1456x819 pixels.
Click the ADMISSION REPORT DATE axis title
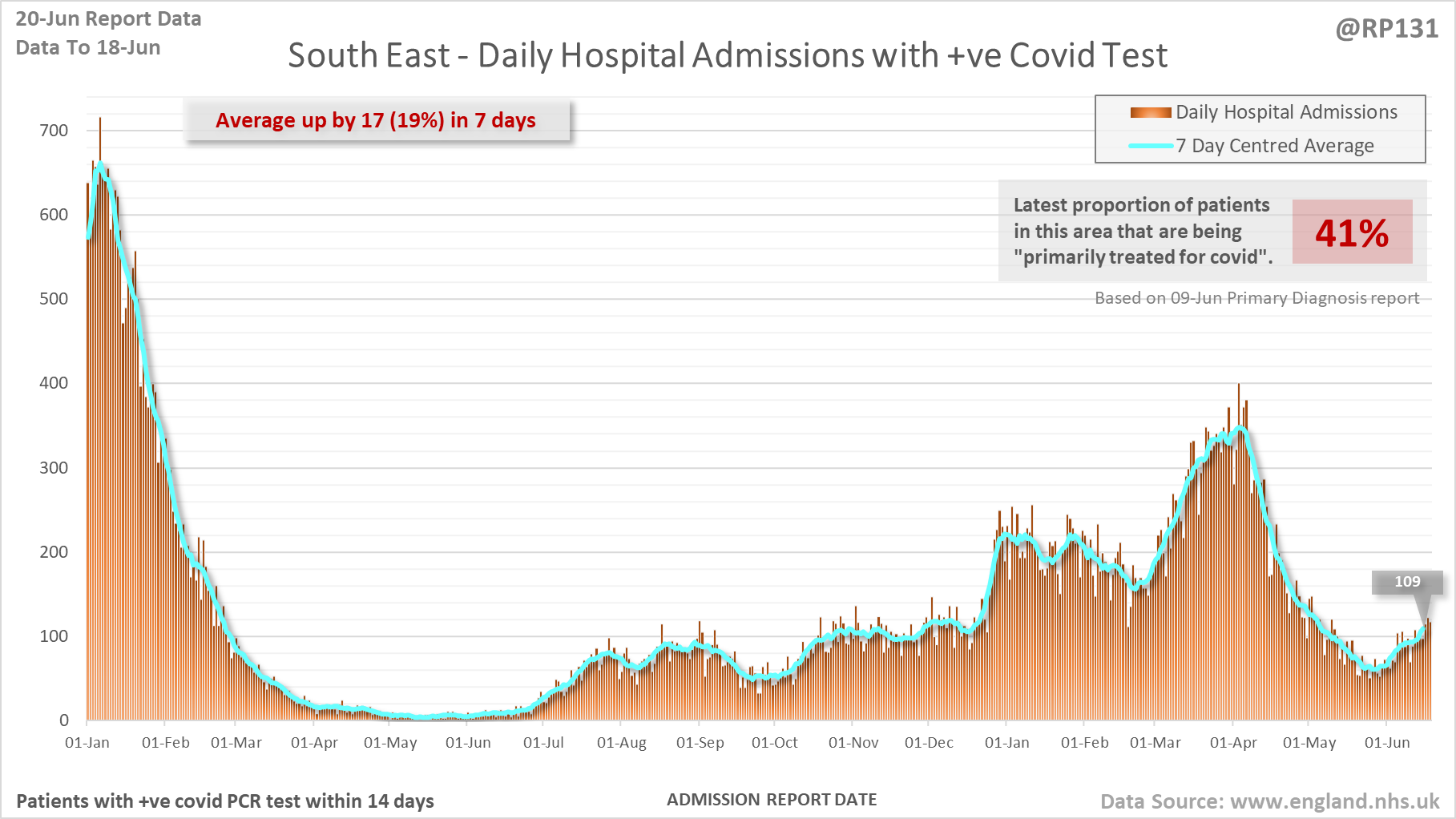772,800
